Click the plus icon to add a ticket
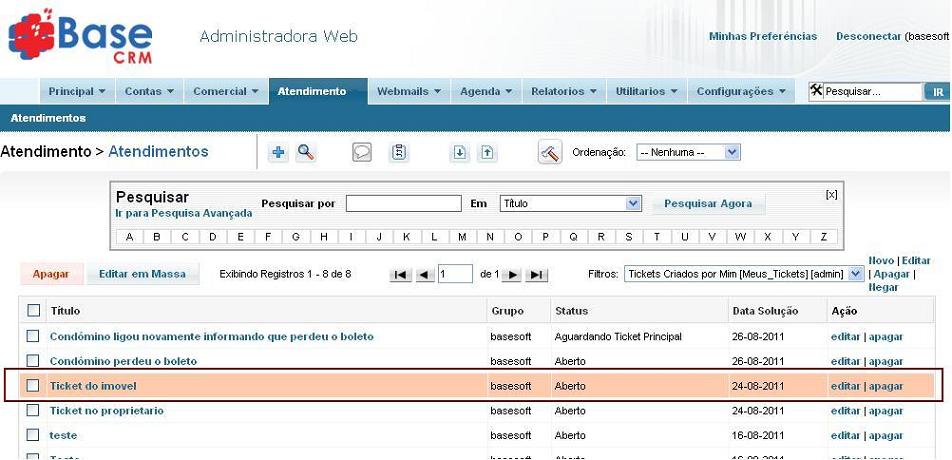Screen dimensions: 952x460 (279, 153)
